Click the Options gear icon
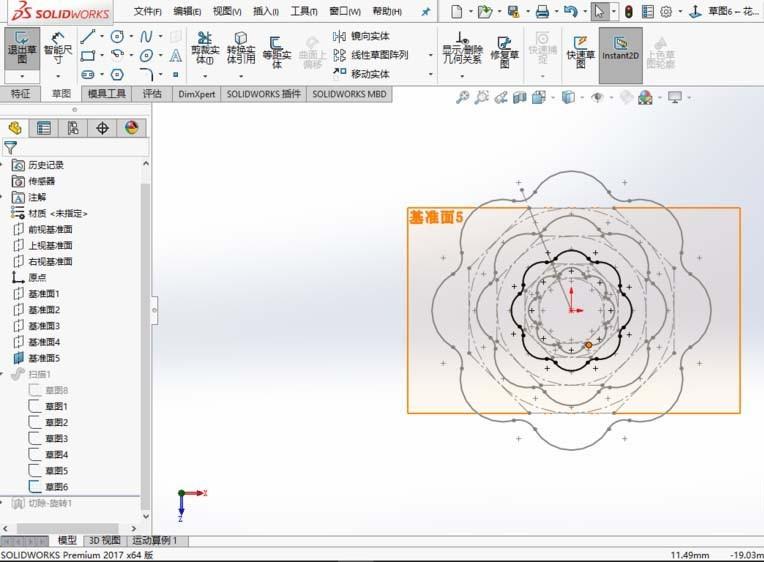The height and width of the screenshot is (562, 764). tap(666, 12)
